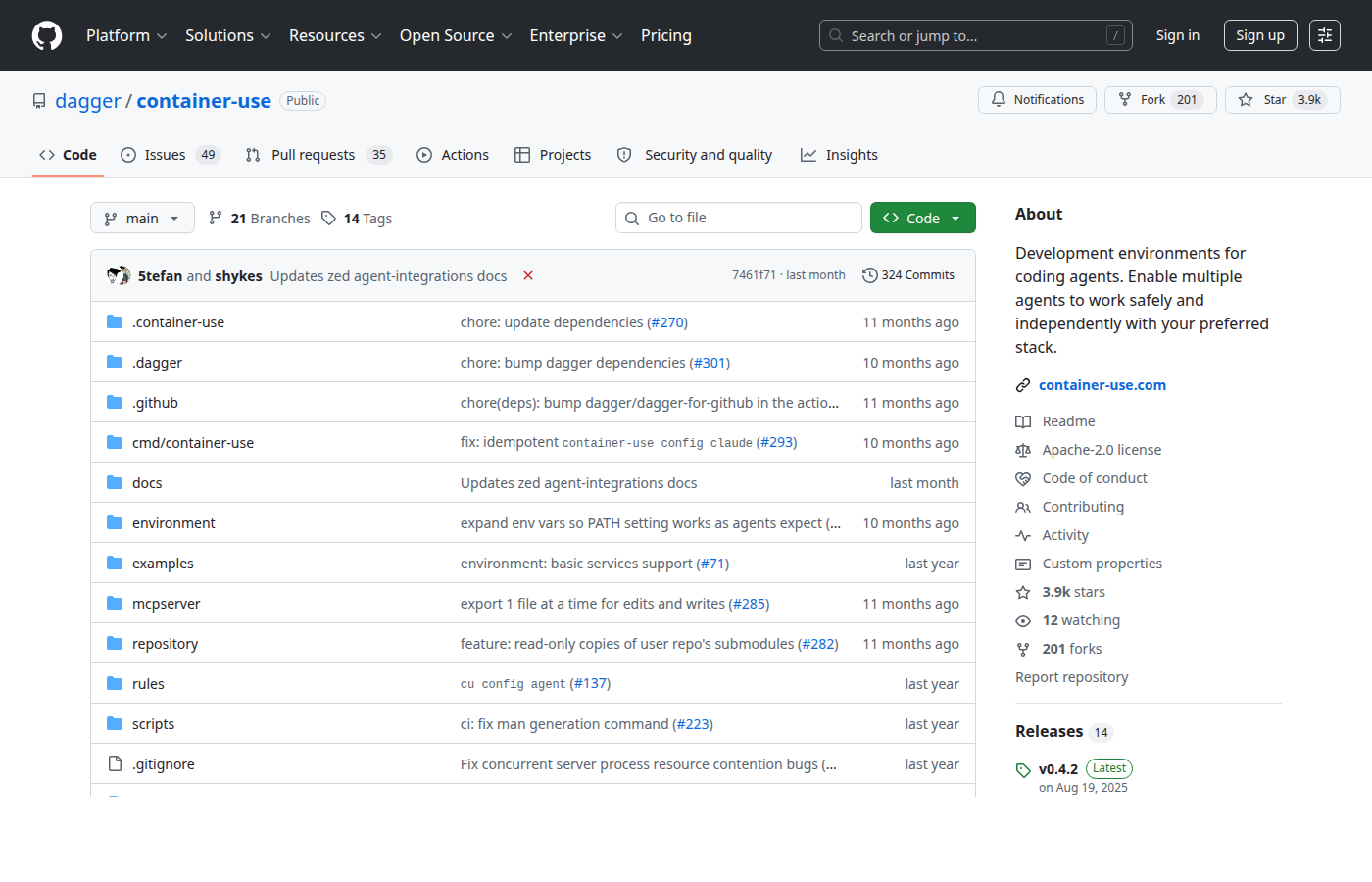The width and height of the screenshot is (1372, 882).
Task: Switch to the Actions tab
Action: 453,155
